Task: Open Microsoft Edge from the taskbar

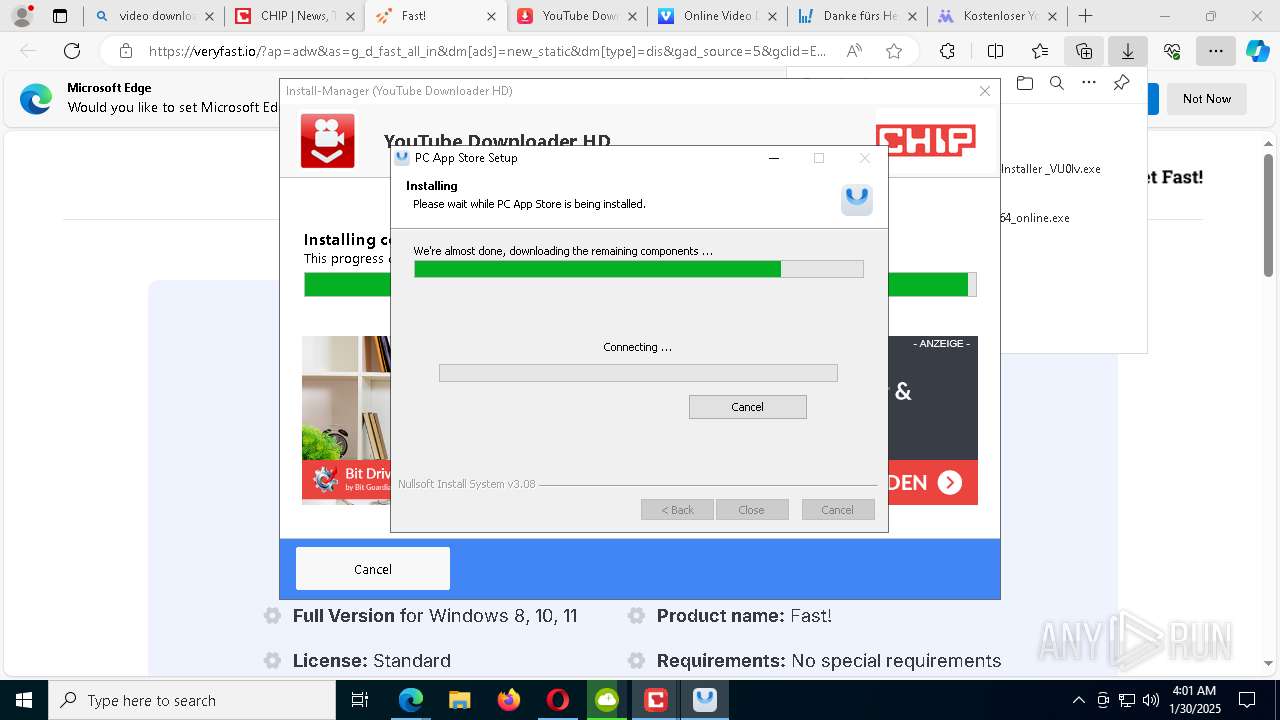Action: (411, 700)
